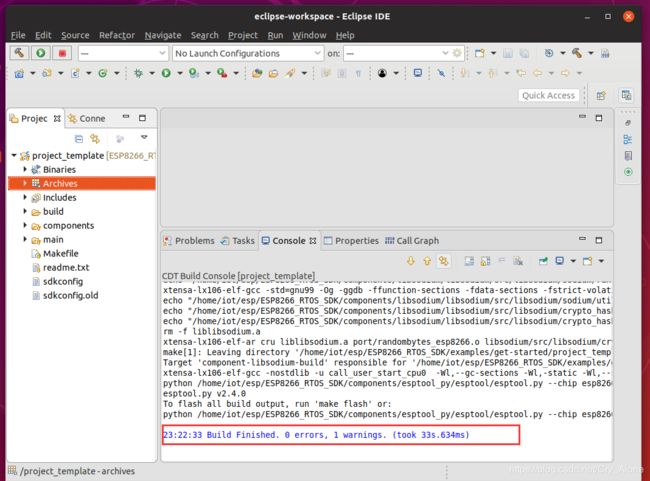Click the Quick Access search field
The image size is (650, 481).
(548, 95)
